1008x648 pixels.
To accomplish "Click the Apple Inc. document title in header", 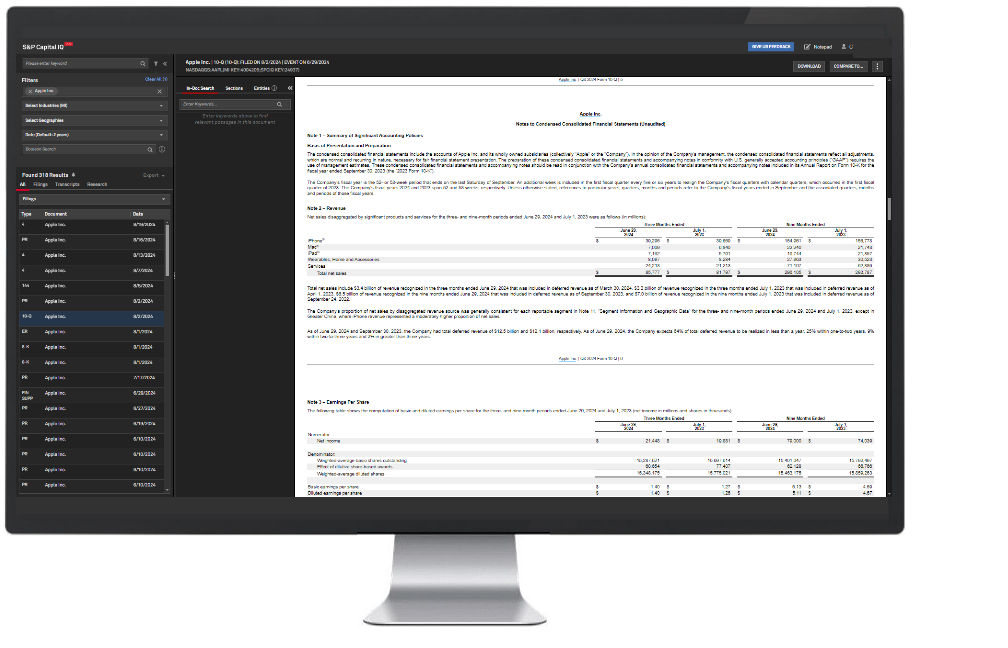I will coord(197,62).
